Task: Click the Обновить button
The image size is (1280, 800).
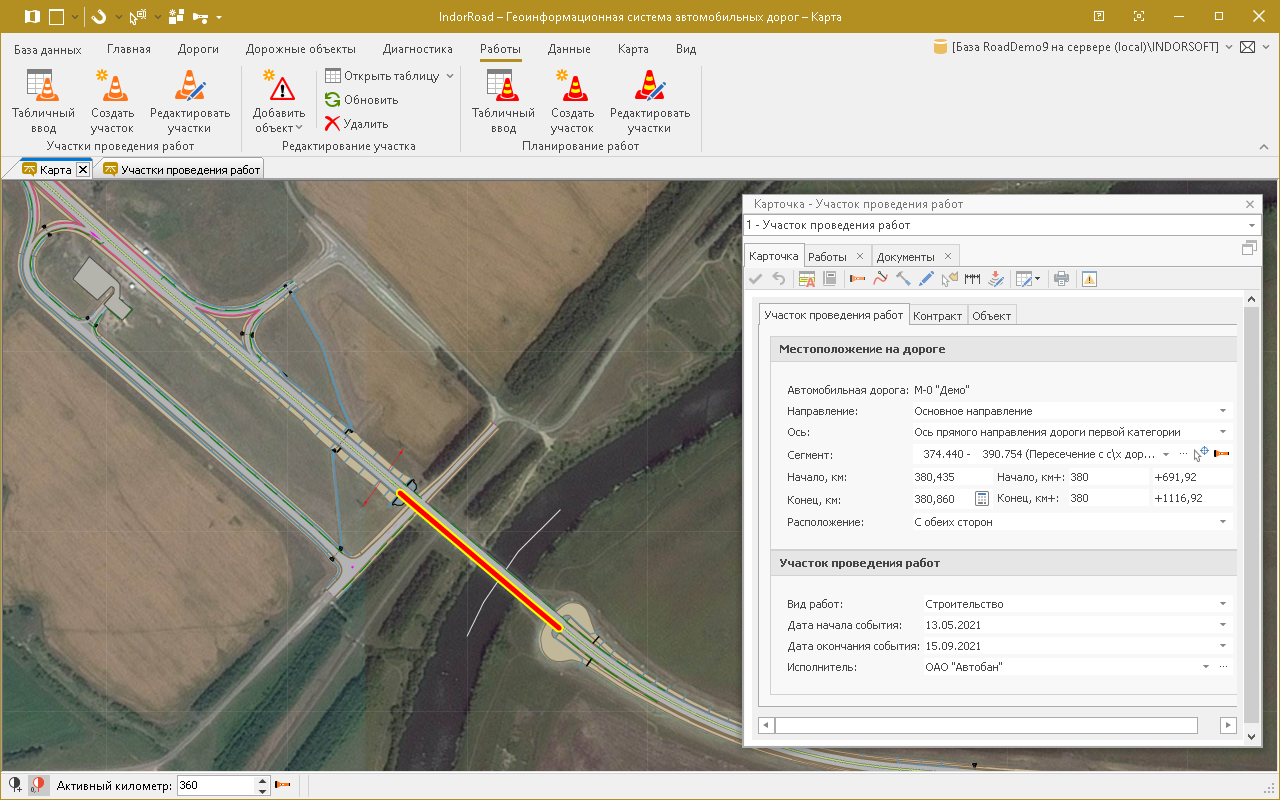Action: tap(361, 100)
